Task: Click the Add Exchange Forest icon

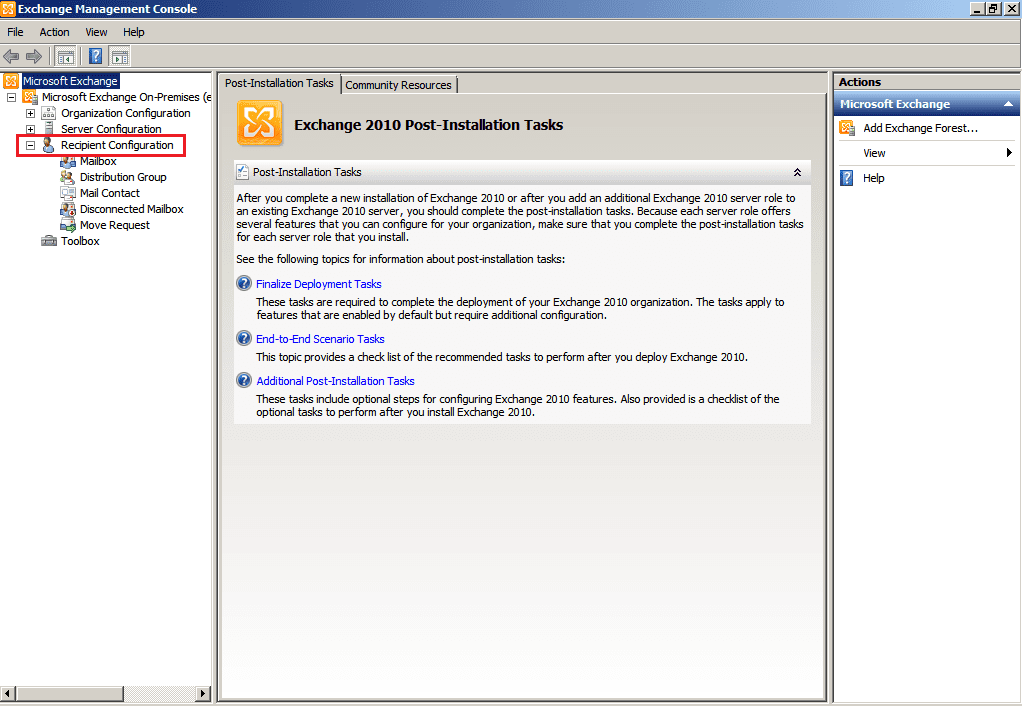Action: (847, 128)
